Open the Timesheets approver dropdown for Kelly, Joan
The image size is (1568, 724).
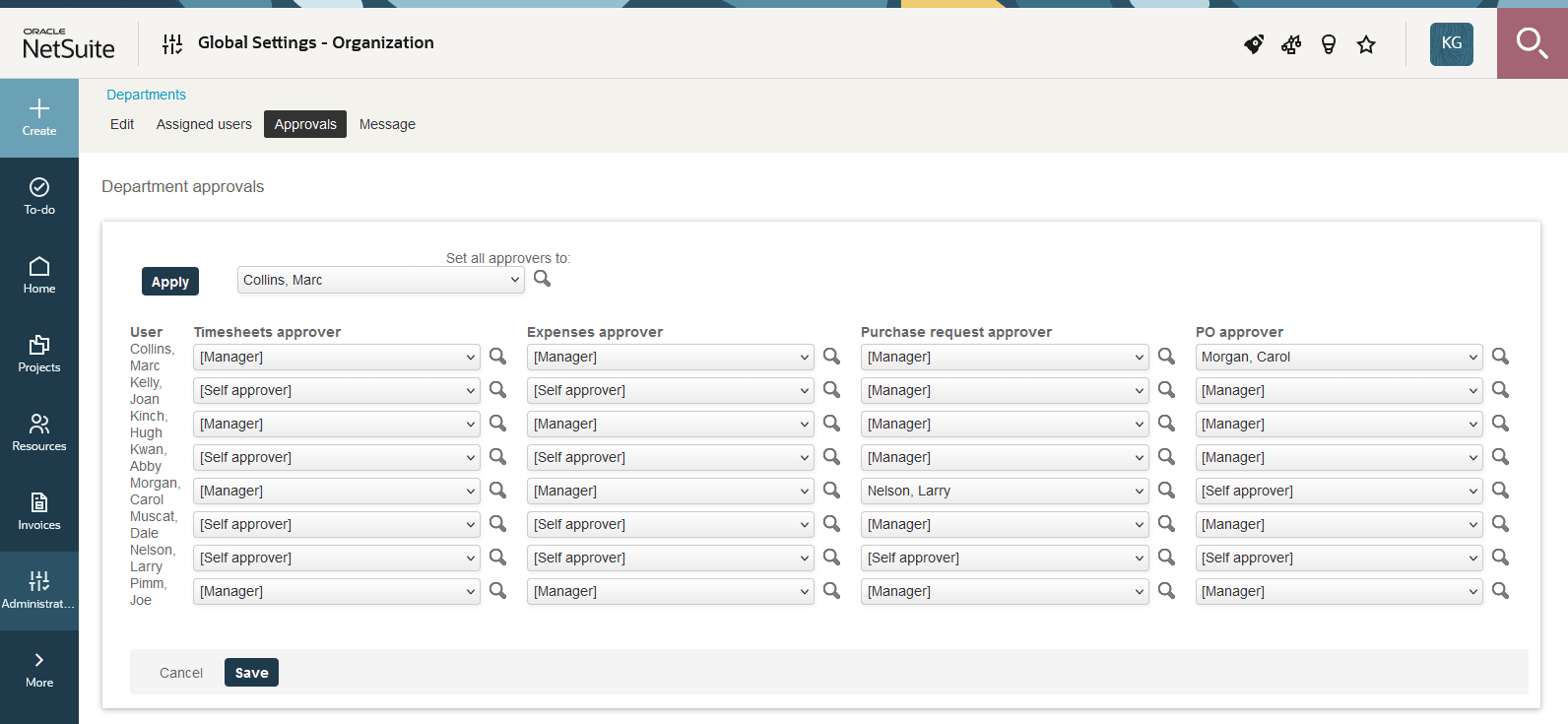(x=337, y=390)
